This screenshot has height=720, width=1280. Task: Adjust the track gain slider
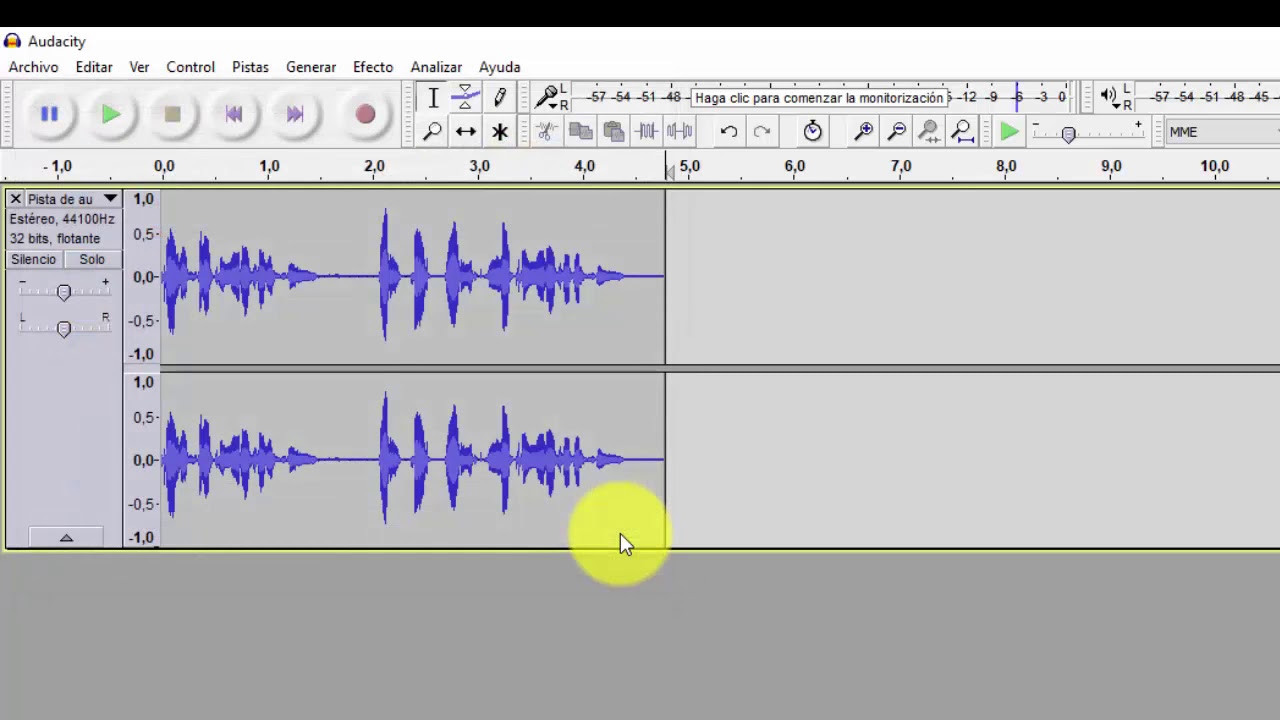(x=64, y=292)
